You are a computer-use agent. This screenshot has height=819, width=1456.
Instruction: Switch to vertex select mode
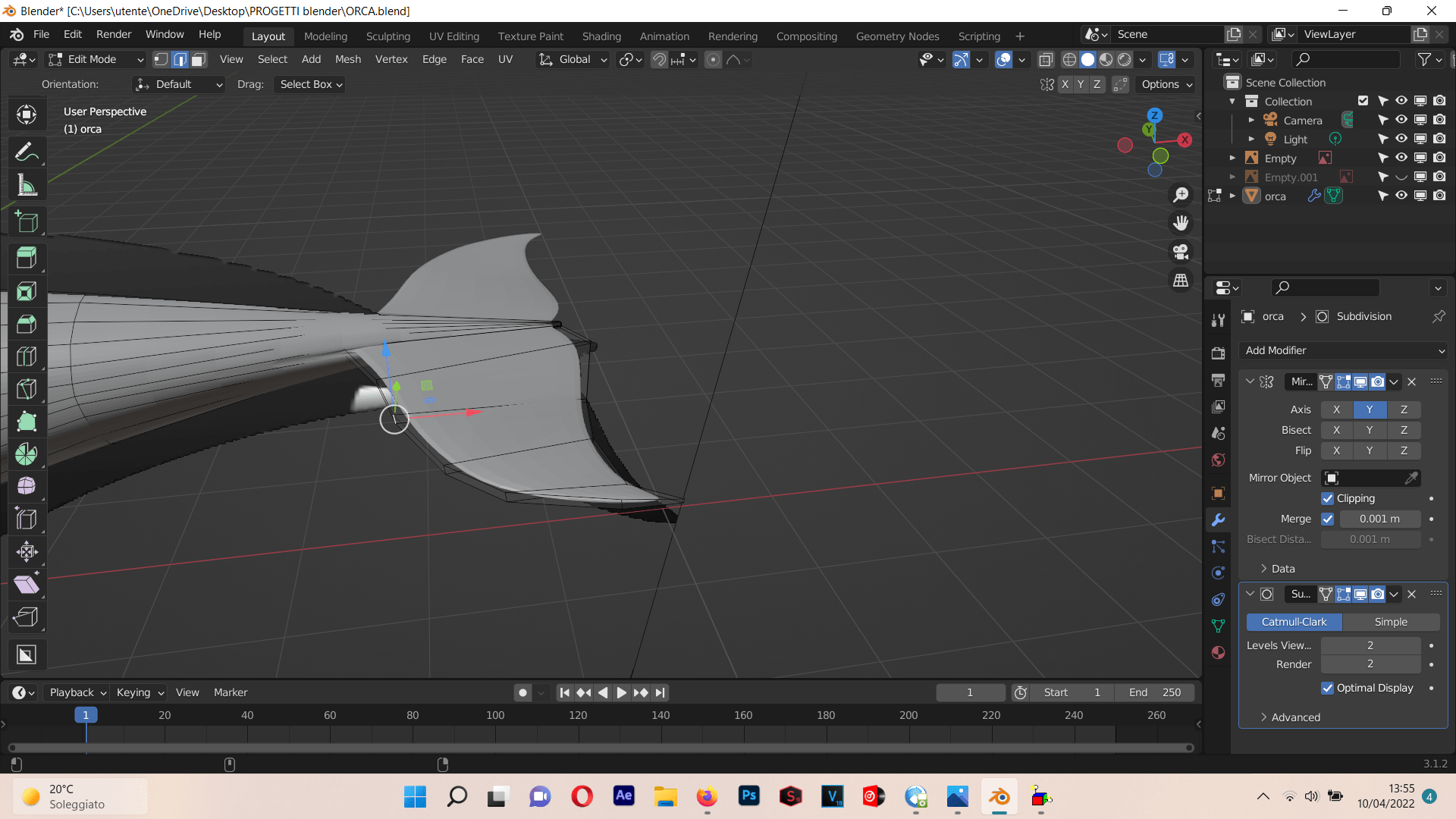(x=161, y=59)
